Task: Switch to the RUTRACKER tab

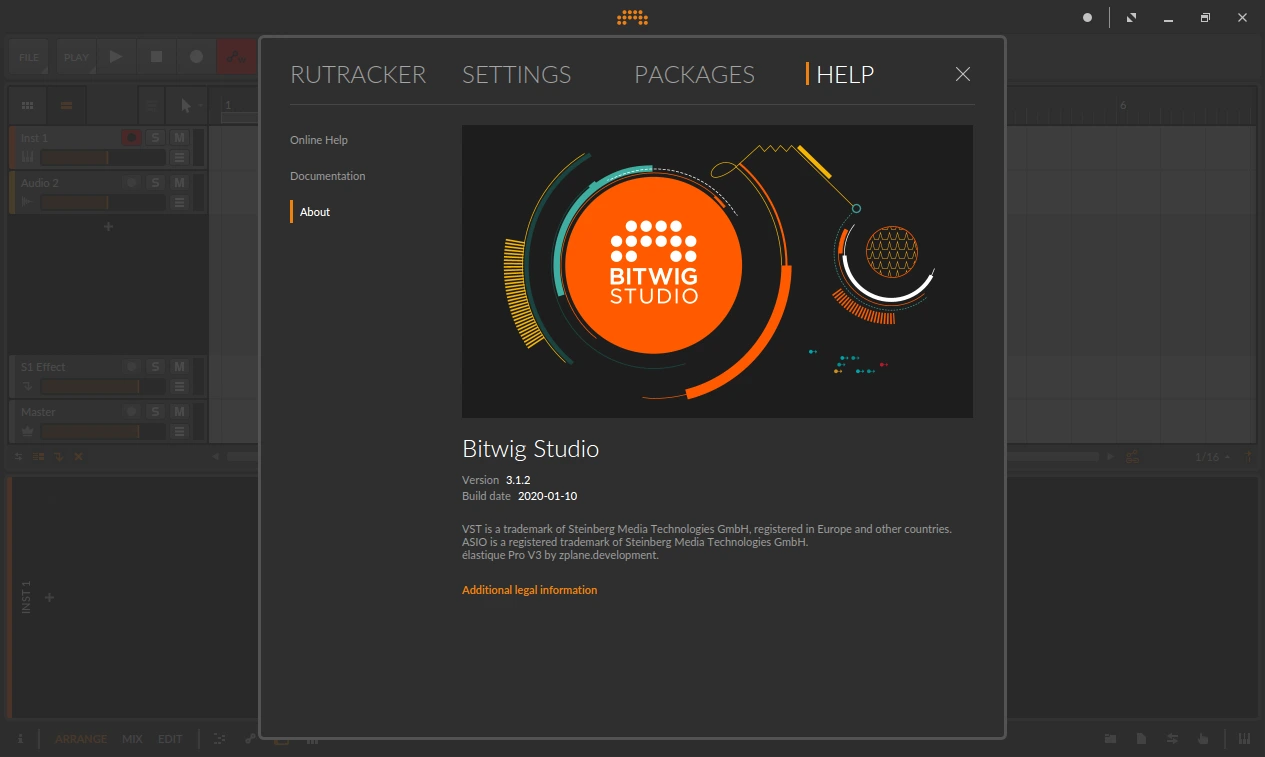Action: [358, 74]
